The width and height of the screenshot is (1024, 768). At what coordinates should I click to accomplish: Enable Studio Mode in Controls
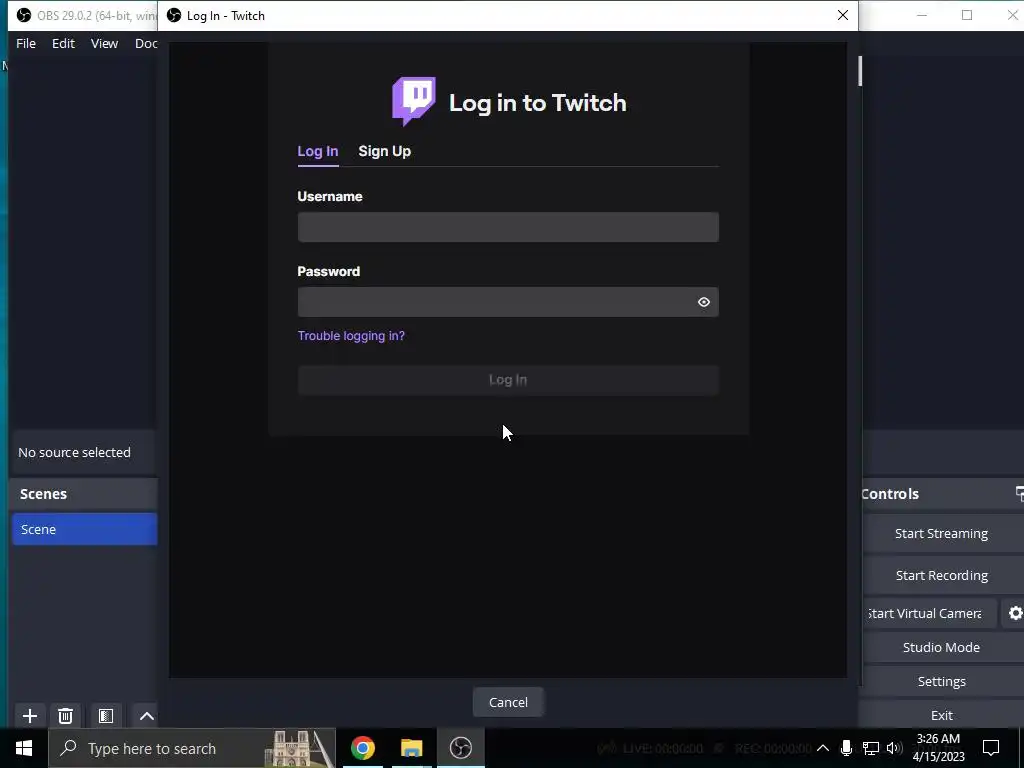[941, 647]
